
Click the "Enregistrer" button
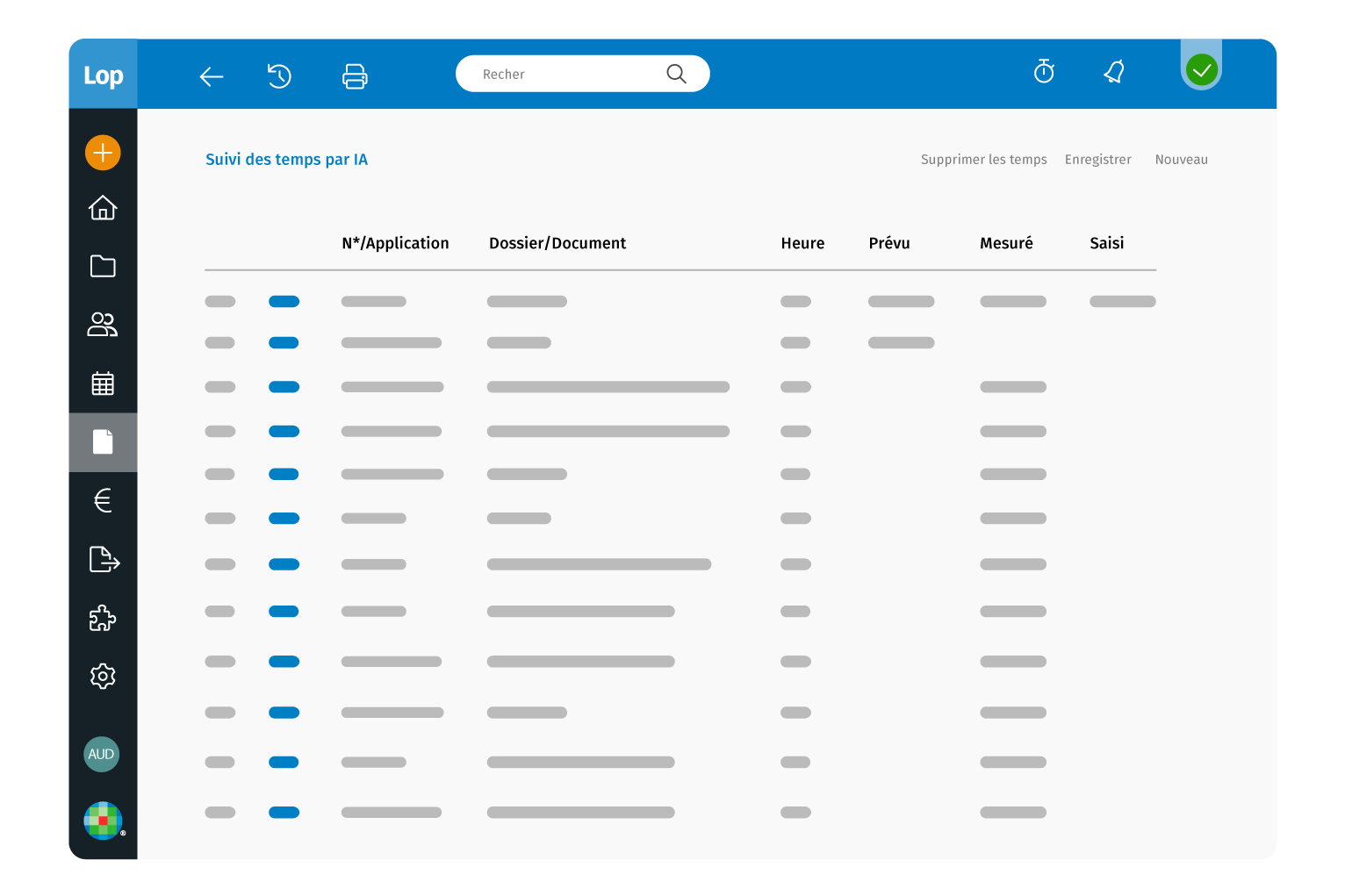click(1097, 160)
